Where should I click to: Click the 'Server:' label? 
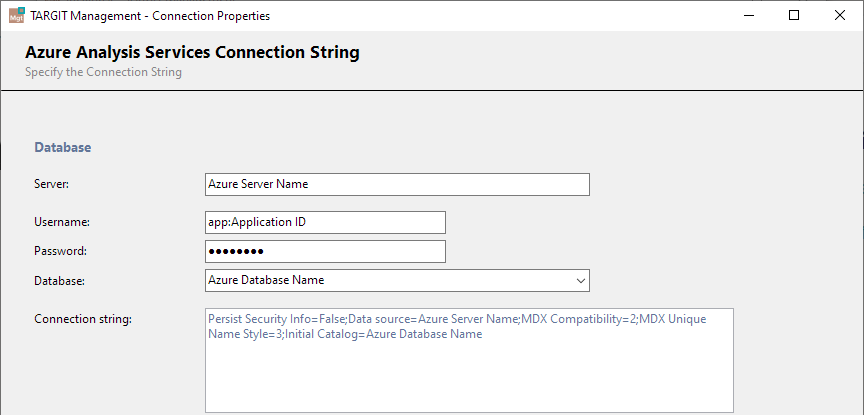coord(52,185)
